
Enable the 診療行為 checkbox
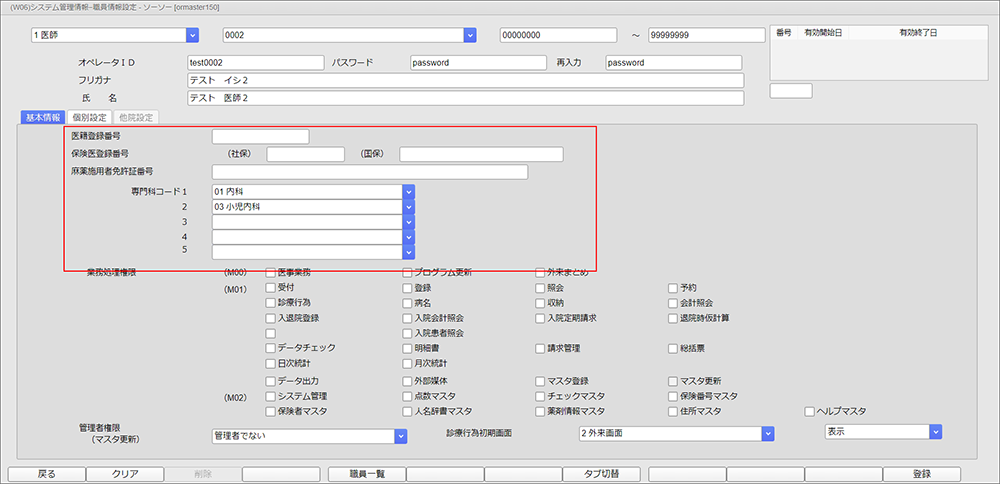tap(270, 302)
